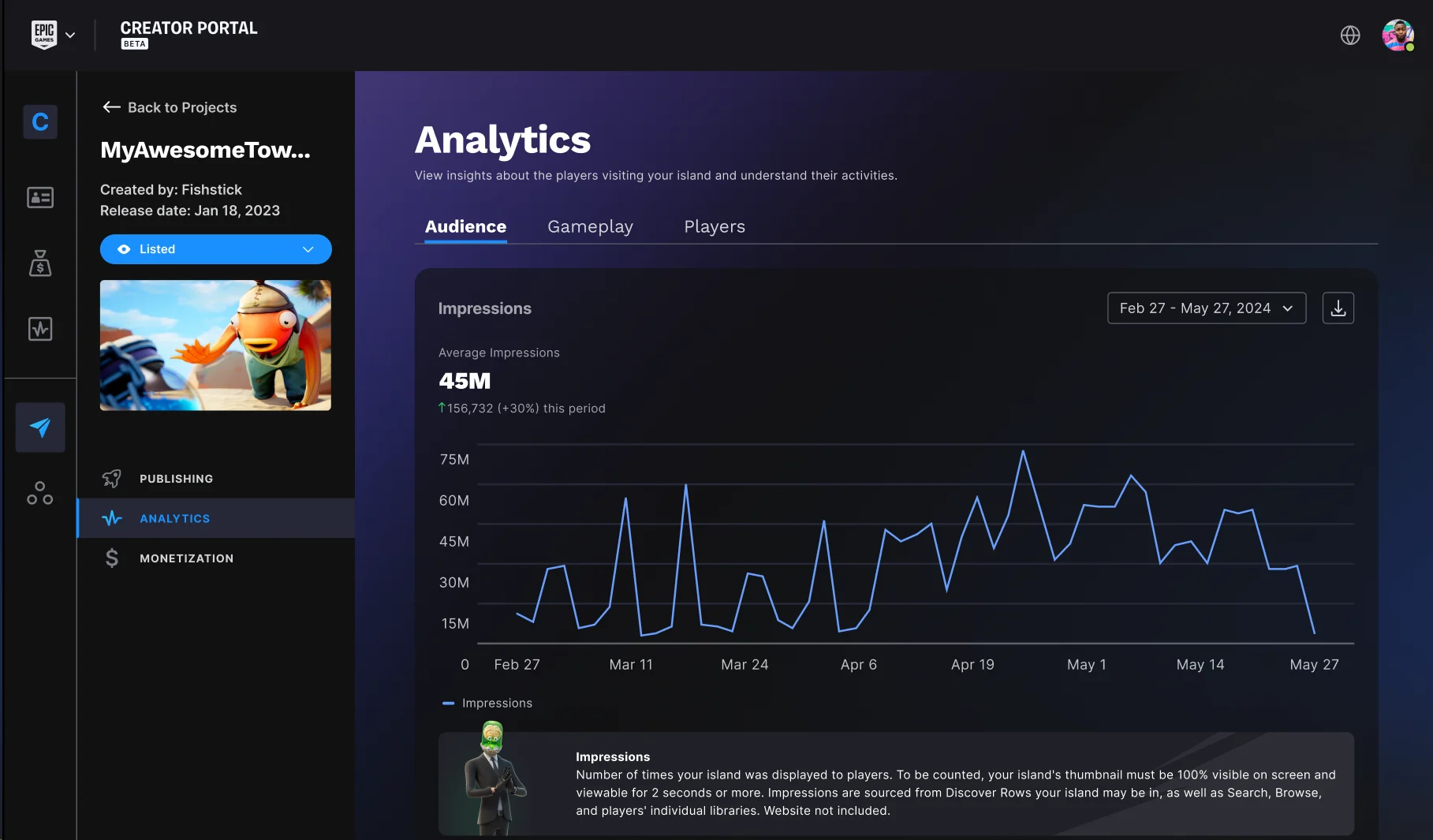Click the MyAwesomeTow... project title
The width and height of the screenshot is (1433, 840).
click(x=205, y=150)
